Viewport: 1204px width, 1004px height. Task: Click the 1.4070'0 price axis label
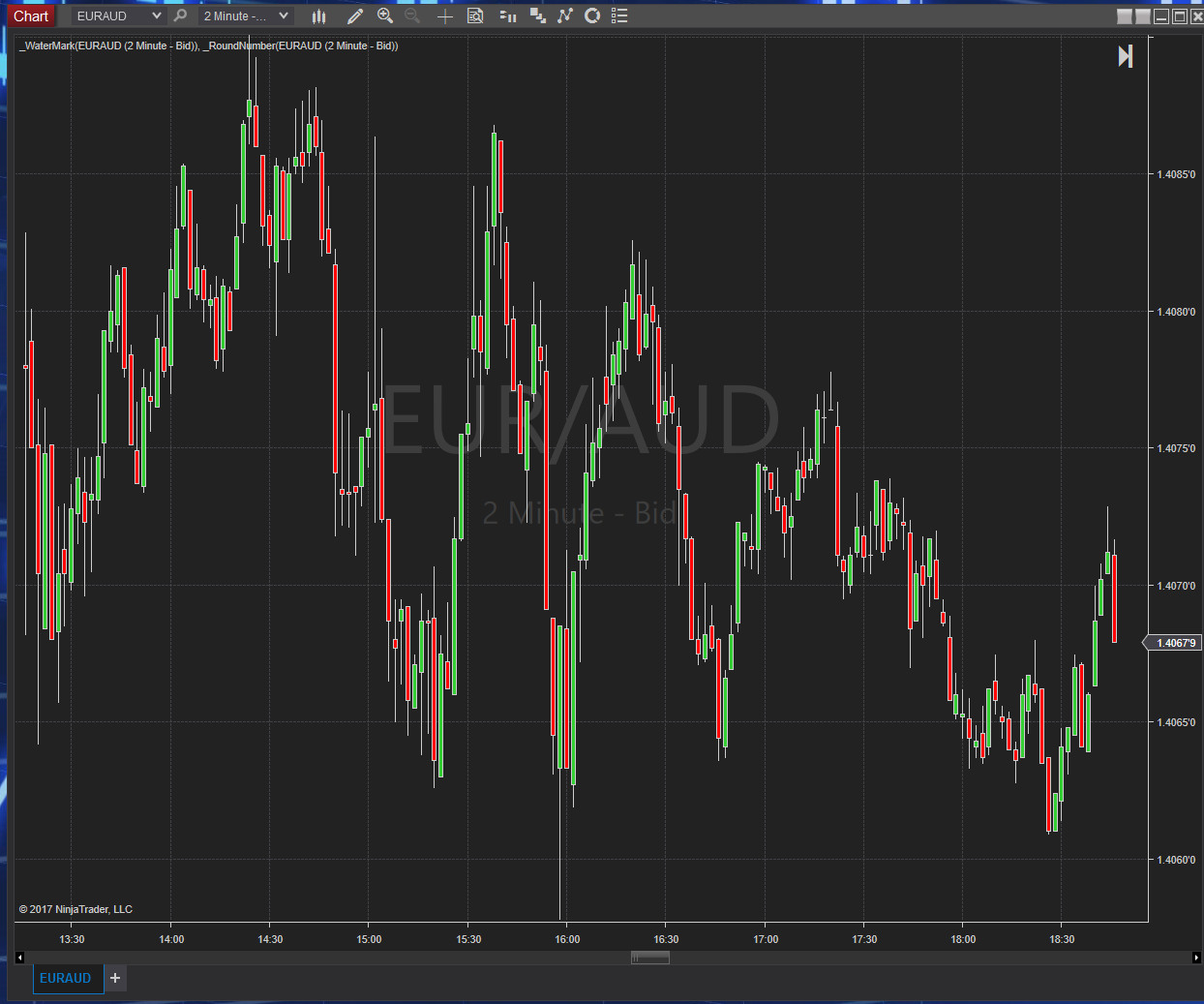[x=1176, y=586]
